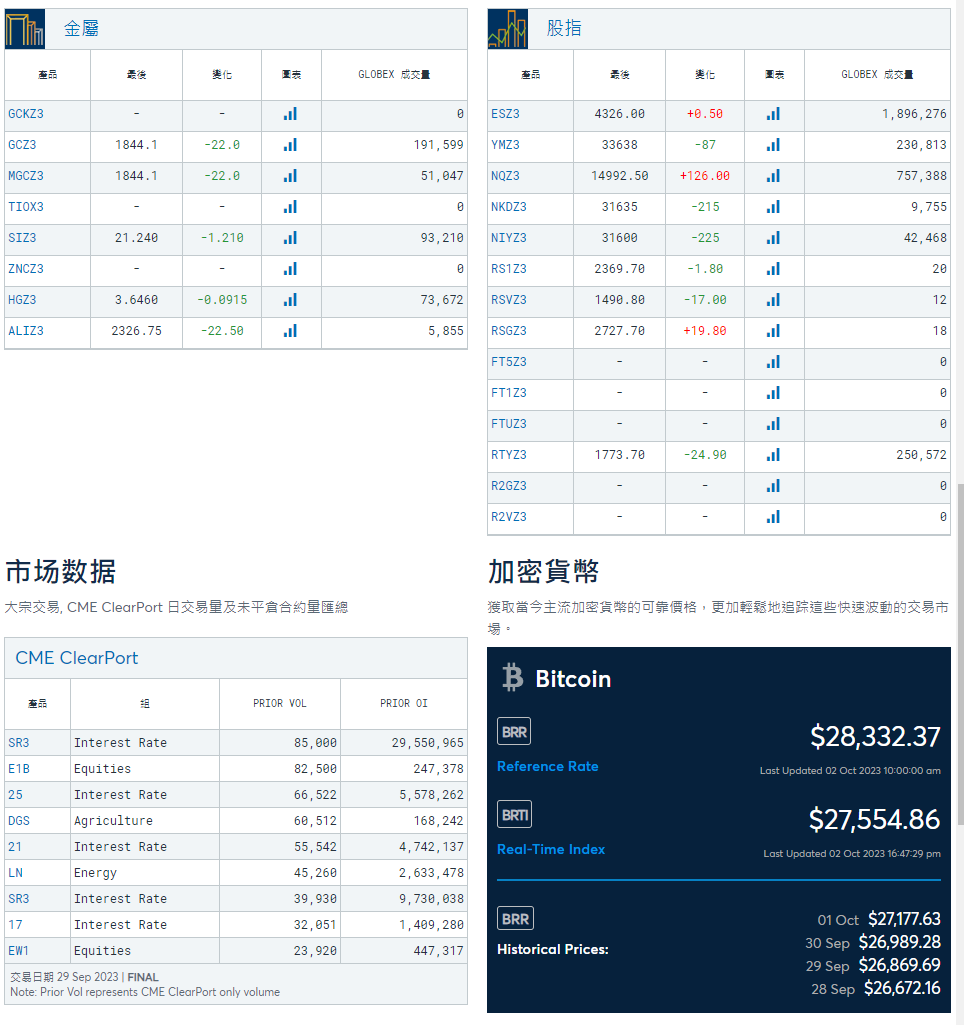Open chart icon for RTYZ3 row
964x1025 pixels.
pos(773,455)
